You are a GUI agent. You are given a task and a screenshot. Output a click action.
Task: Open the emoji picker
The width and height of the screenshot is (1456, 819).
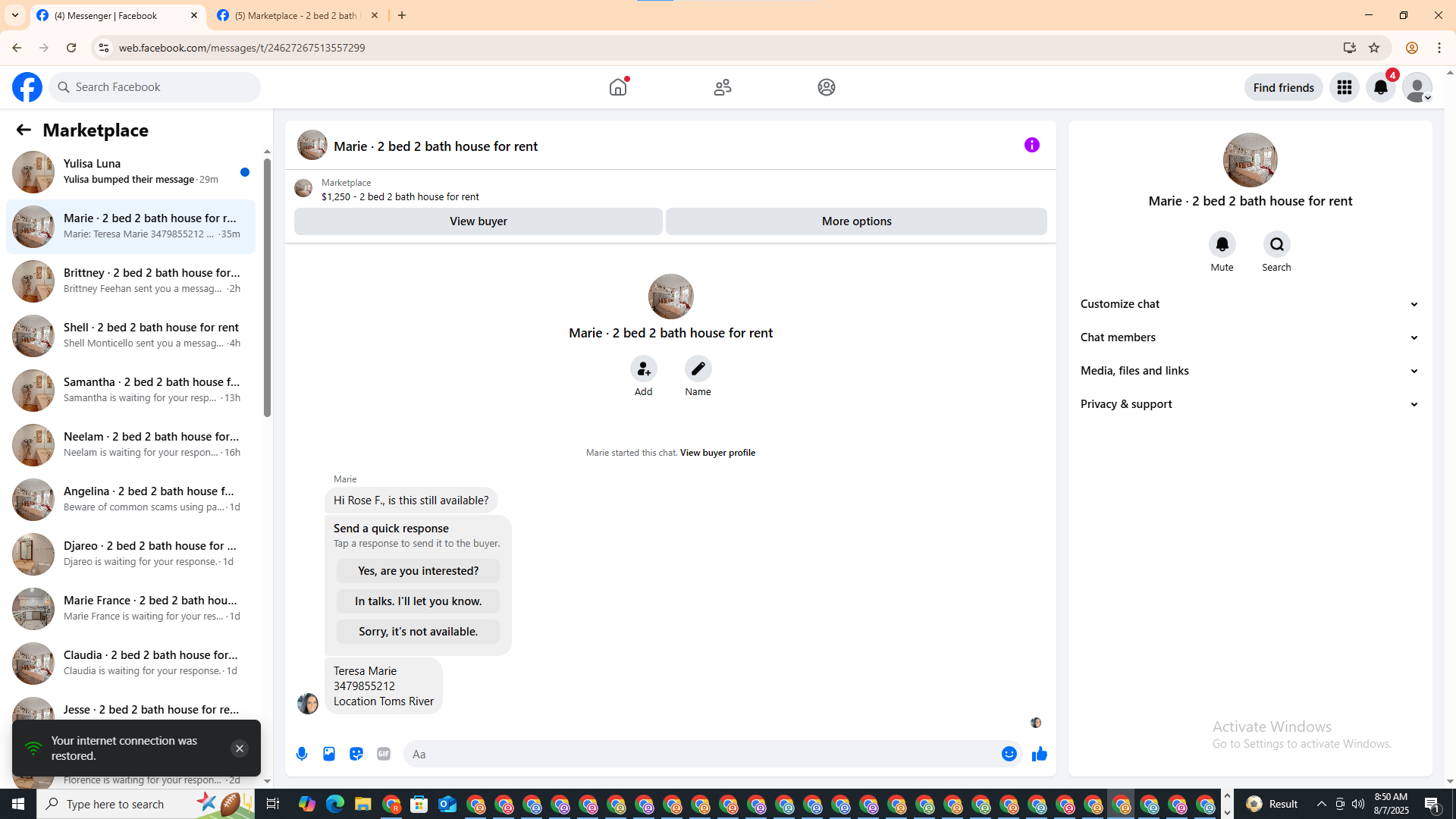click(1009, 754)
